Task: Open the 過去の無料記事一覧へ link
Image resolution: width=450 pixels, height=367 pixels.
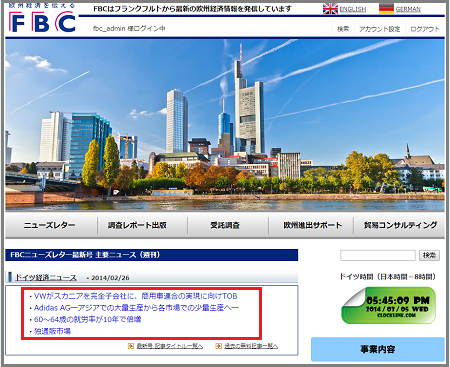Action: (251, 346)
